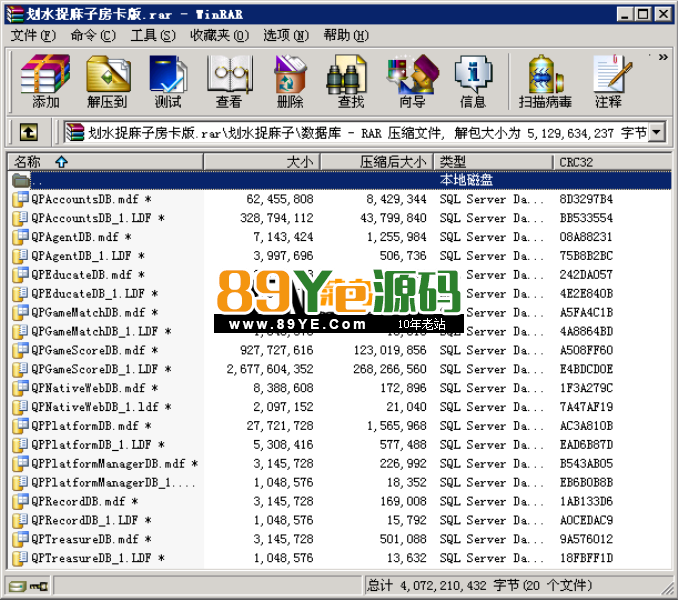
Task: Click the QPAccountsDB.mdf file icon
Action: click(x=20, y=199)
